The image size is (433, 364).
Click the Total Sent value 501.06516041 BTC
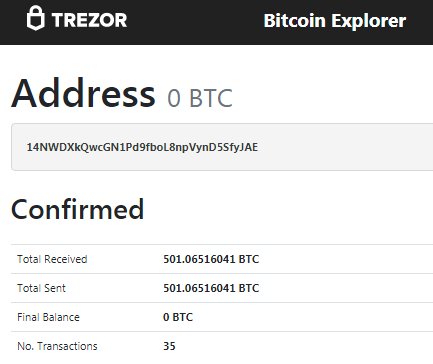coord(211,288)
